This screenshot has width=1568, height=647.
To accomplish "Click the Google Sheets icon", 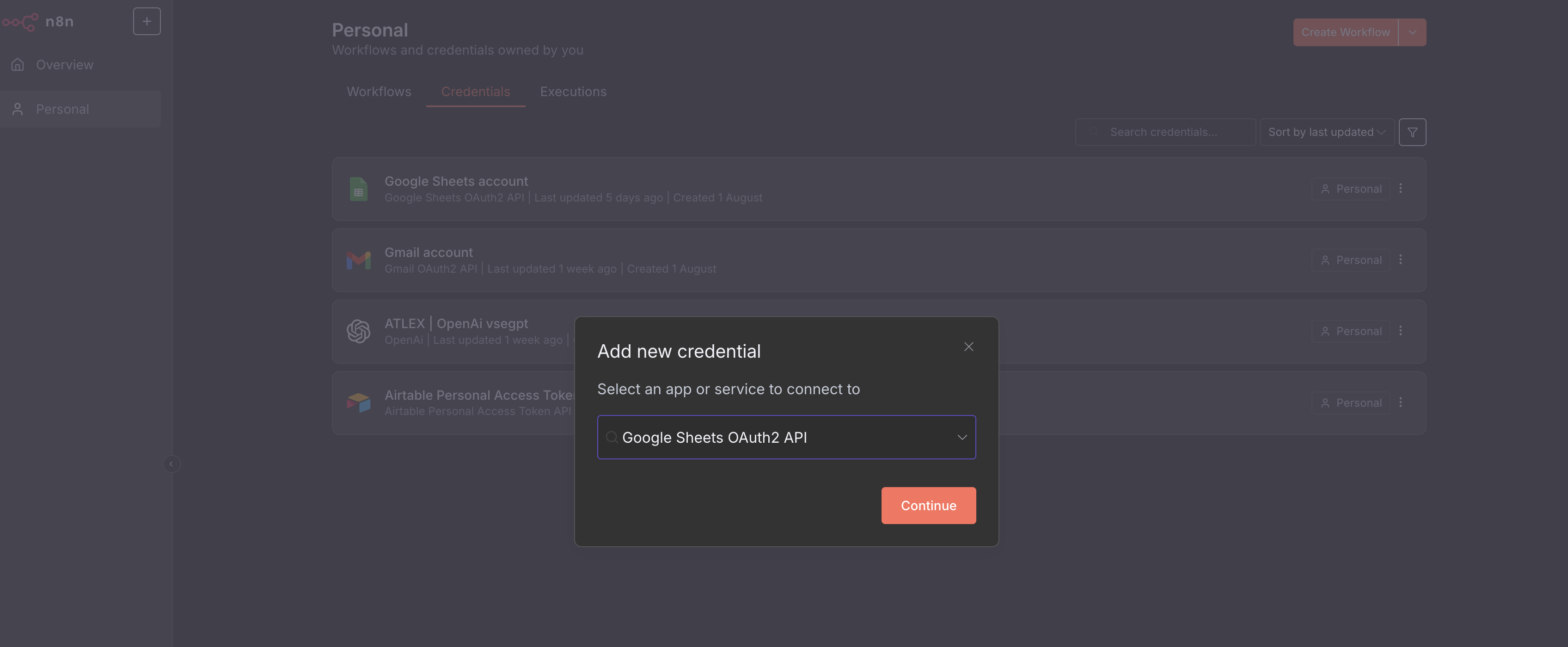I will tap(359, 189).
